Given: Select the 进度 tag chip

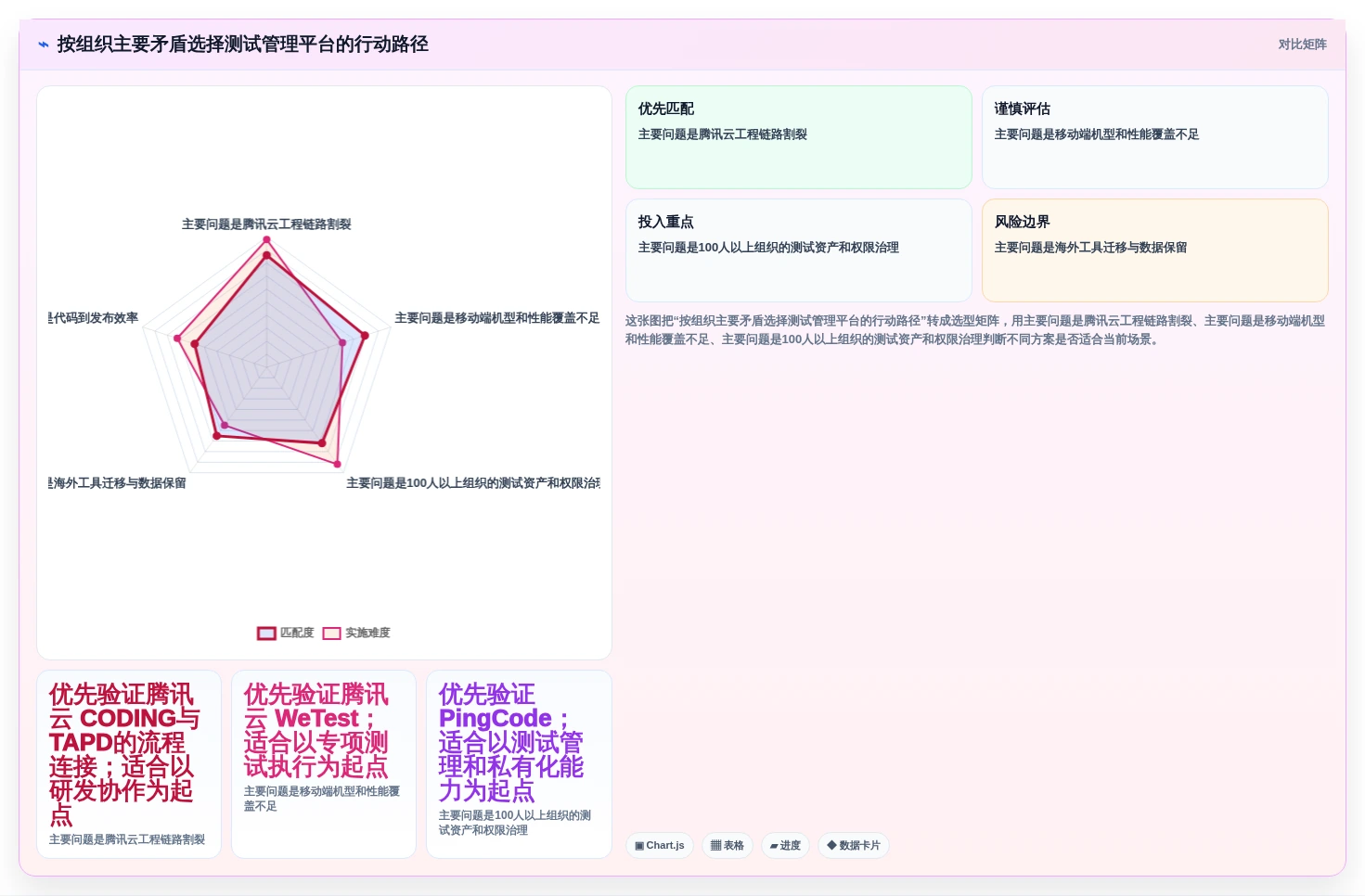Looking at the screenshot, I should (x=785, y=846).
